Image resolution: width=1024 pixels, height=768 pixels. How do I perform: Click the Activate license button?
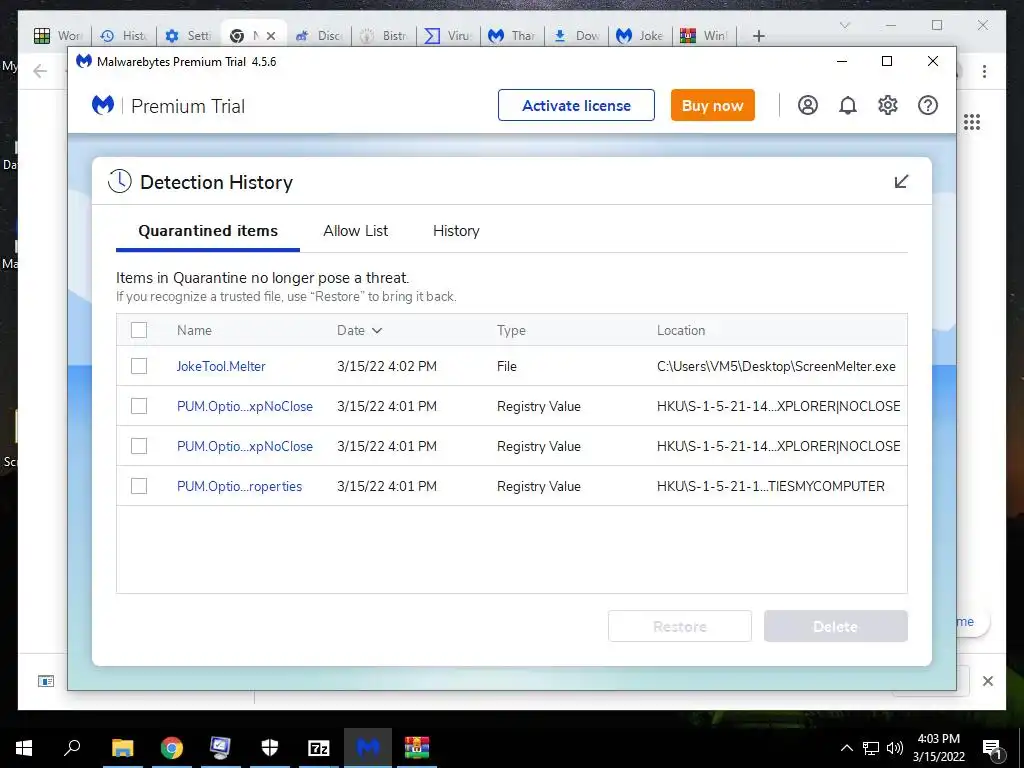576,105
